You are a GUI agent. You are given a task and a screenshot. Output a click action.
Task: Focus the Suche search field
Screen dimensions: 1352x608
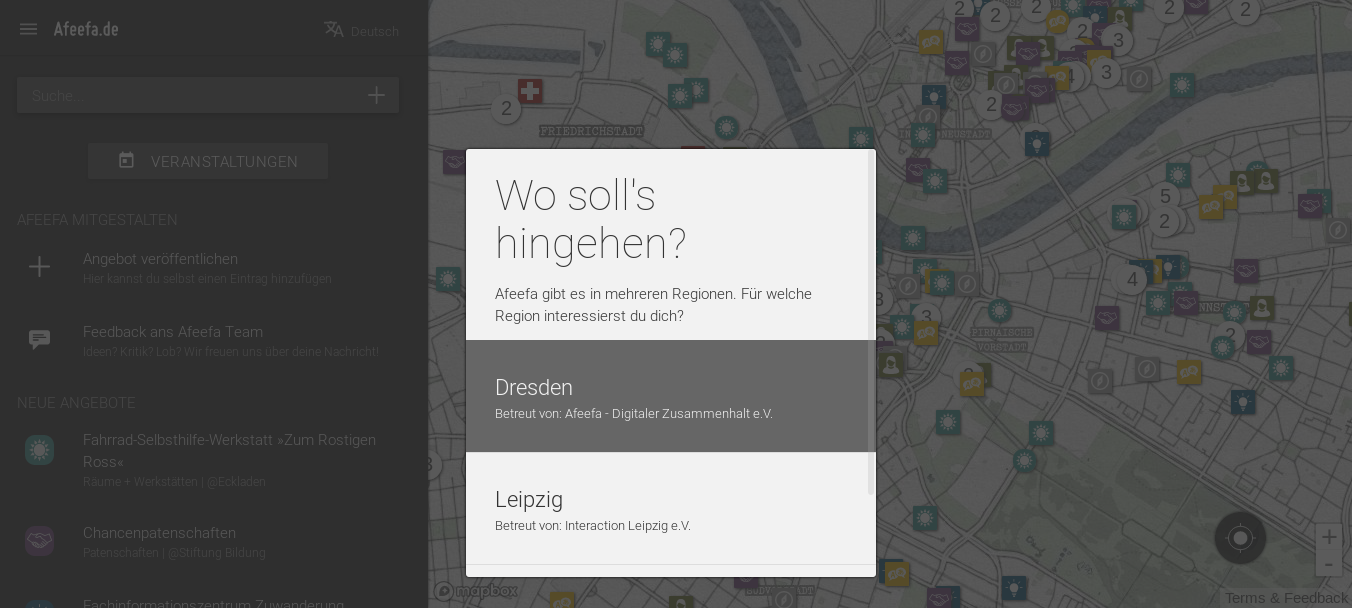190,96
